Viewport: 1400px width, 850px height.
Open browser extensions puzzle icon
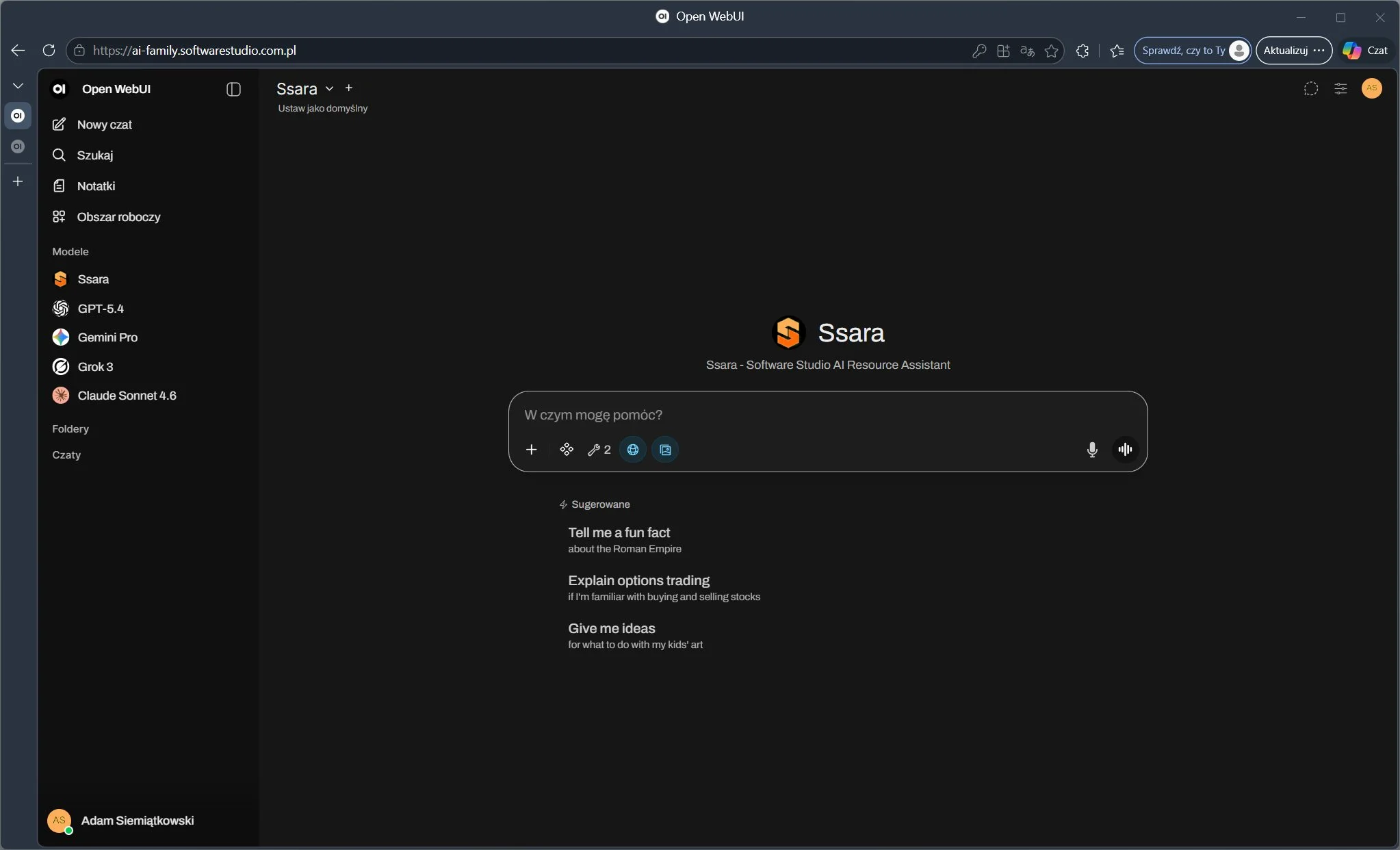[x=1083, y=51]
